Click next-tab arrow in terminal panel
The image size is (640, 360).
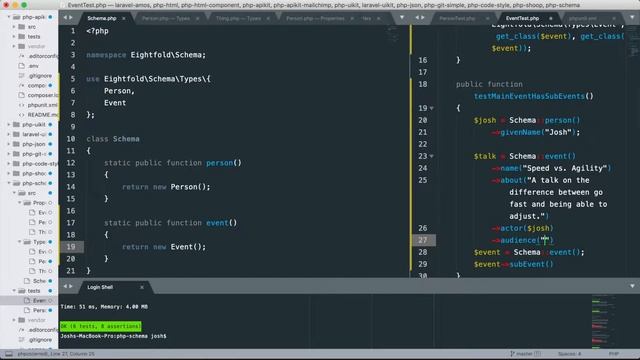tap(71, 287)
